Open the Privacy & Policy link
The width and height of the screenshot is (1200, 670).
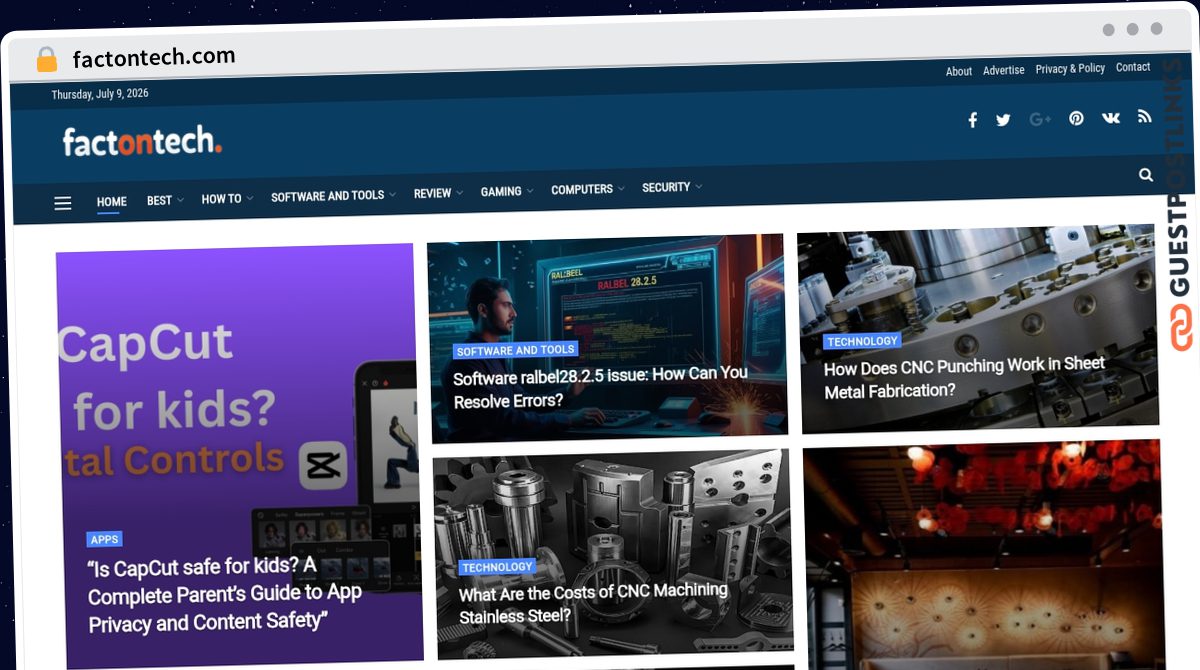(x=1070, y=68)
